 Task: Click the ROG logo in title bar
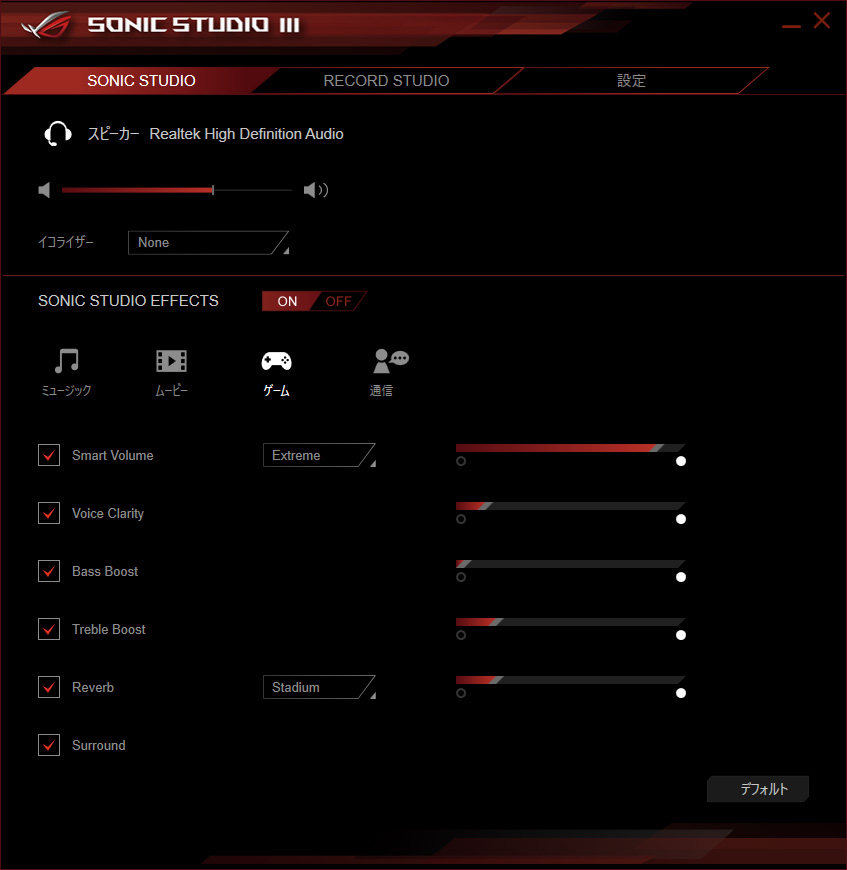(x=46, y=24)
